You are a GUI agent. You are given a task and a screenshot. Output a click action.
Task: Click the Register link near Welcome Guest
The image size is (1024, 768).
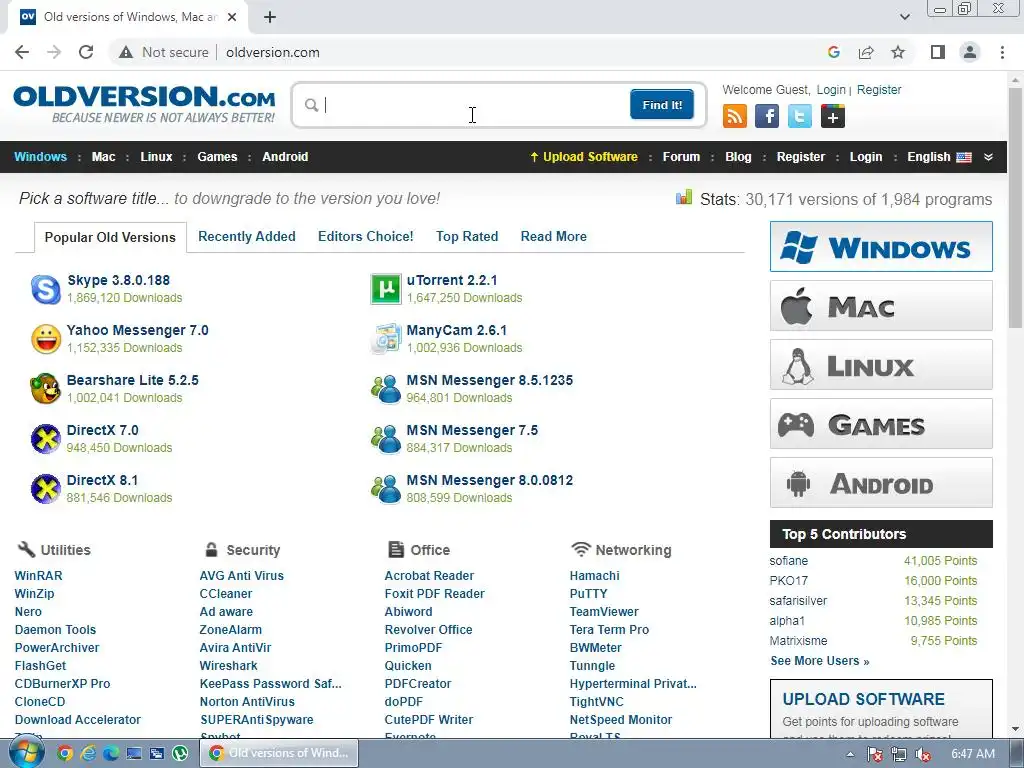pyautogui.click(x=879, y=89)
